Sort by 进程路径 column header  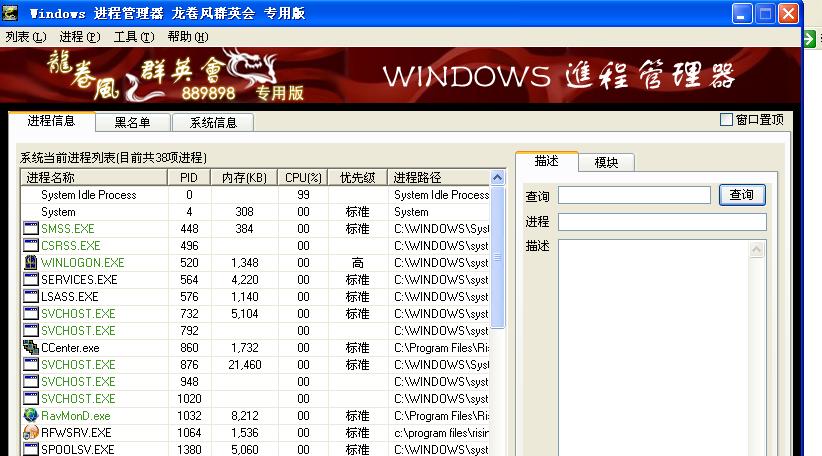pos(438,178)
